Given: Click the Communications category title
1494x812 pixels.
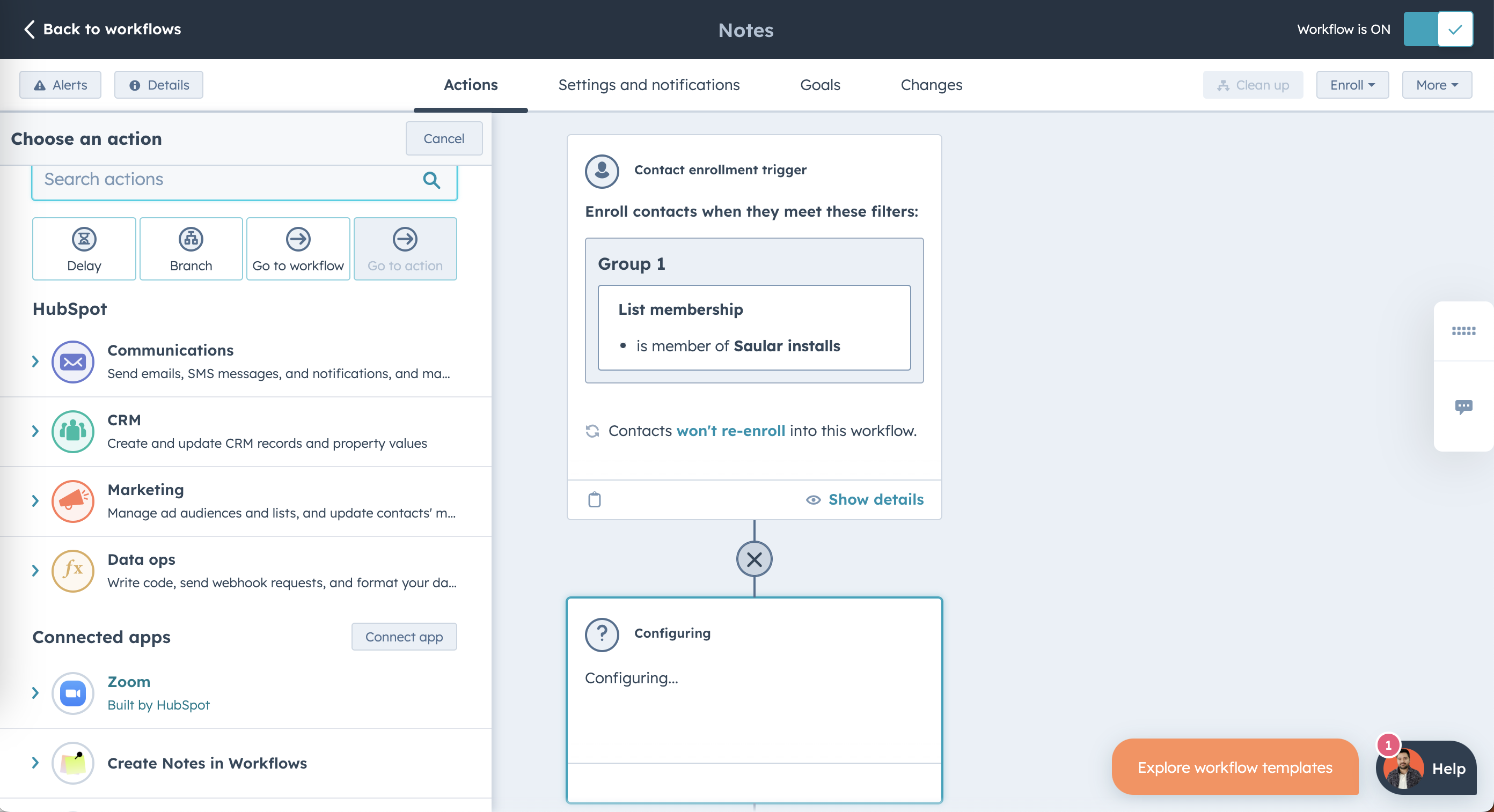Looking at the screenshot, I should click(171, 351).
